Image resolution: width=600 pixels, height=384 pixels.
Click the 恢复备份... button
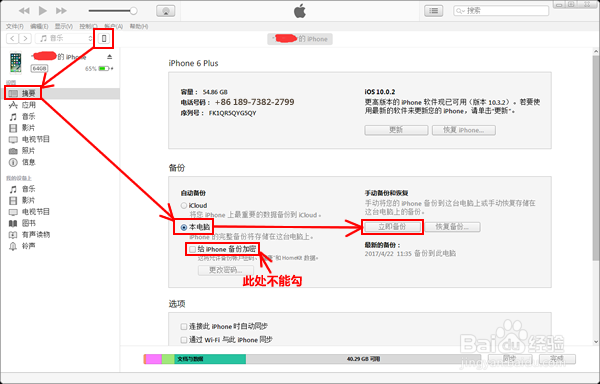point(452,227)
